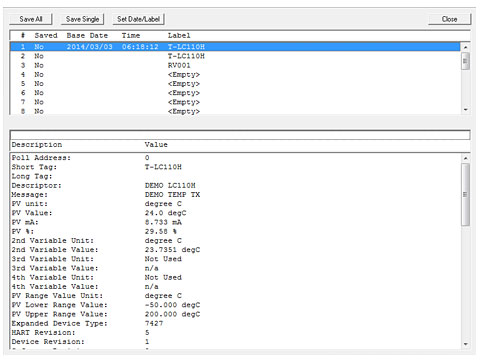
Task: Click the up arrow of the records list scrollbar
Action: click(x=465, y=47)
